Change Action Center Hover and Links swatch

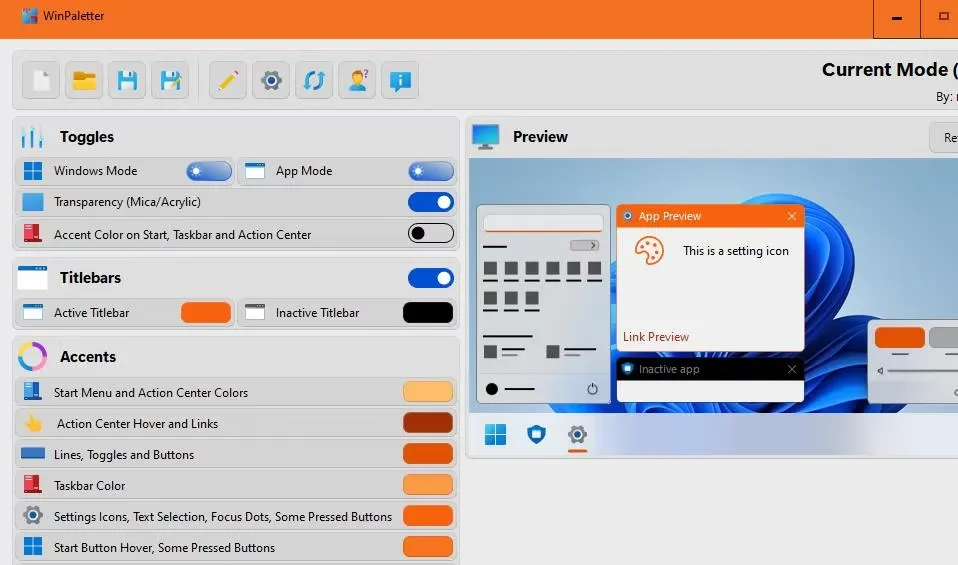tap(428, 423)
